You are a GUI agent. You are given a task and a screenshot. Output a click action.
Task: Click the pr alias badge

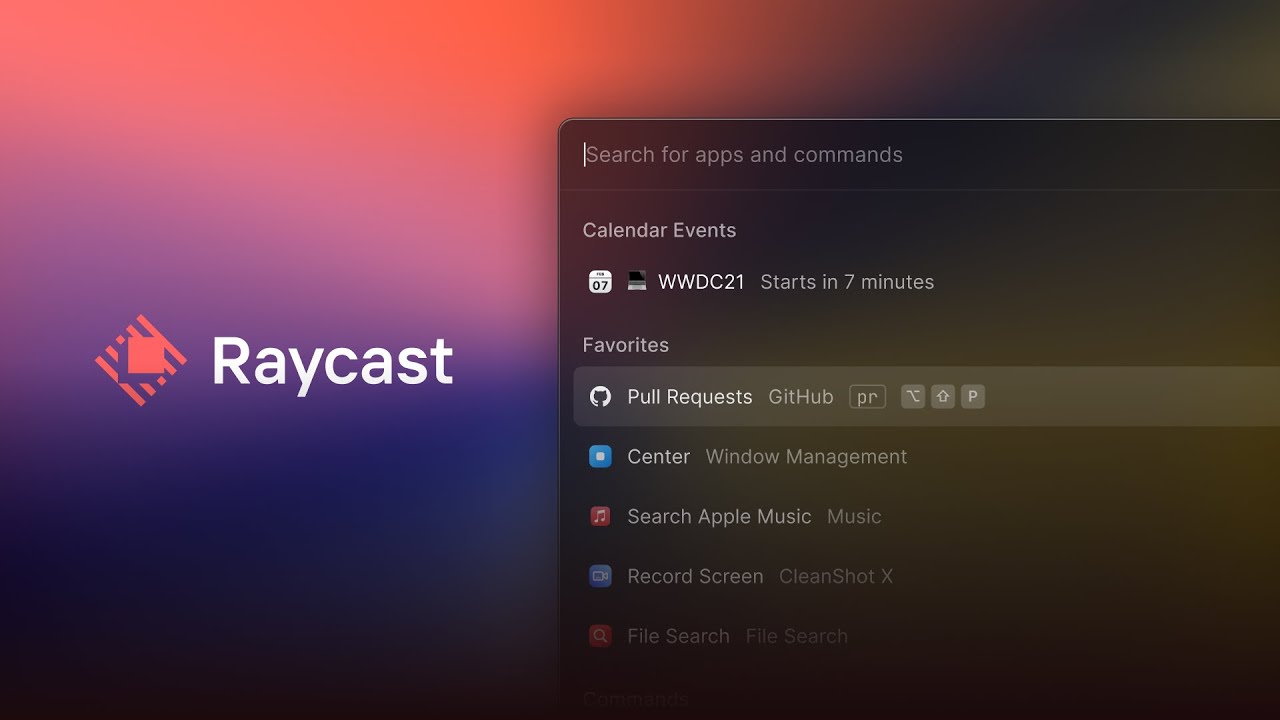[x=867, y=396]
